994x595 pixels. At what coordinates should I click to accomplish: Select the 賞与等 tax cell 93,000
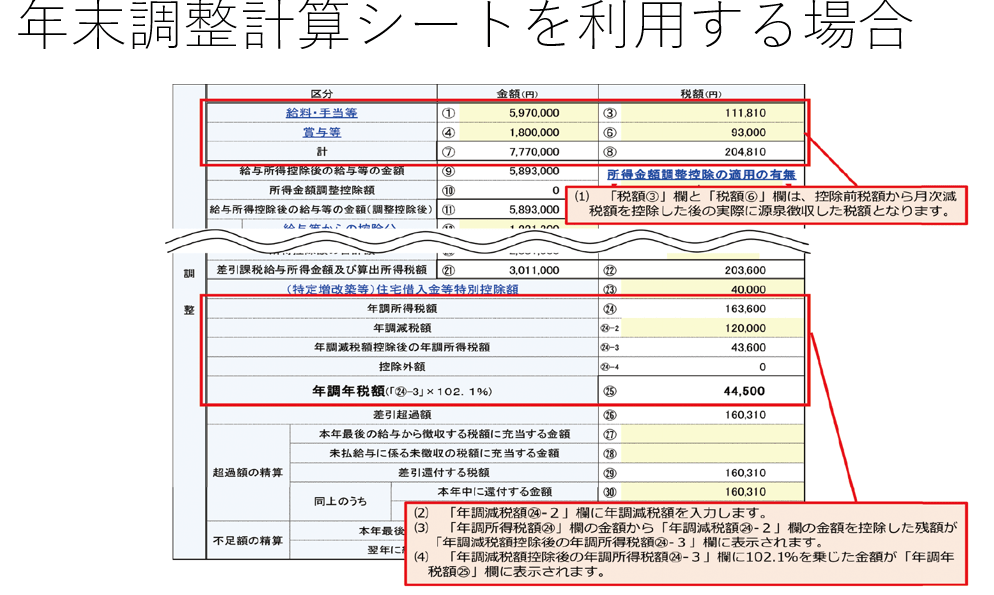pos(713,132)
